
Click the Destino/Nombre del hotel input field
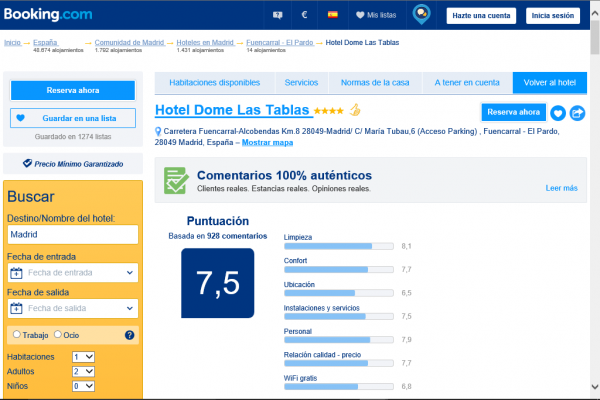pos(73,234)
